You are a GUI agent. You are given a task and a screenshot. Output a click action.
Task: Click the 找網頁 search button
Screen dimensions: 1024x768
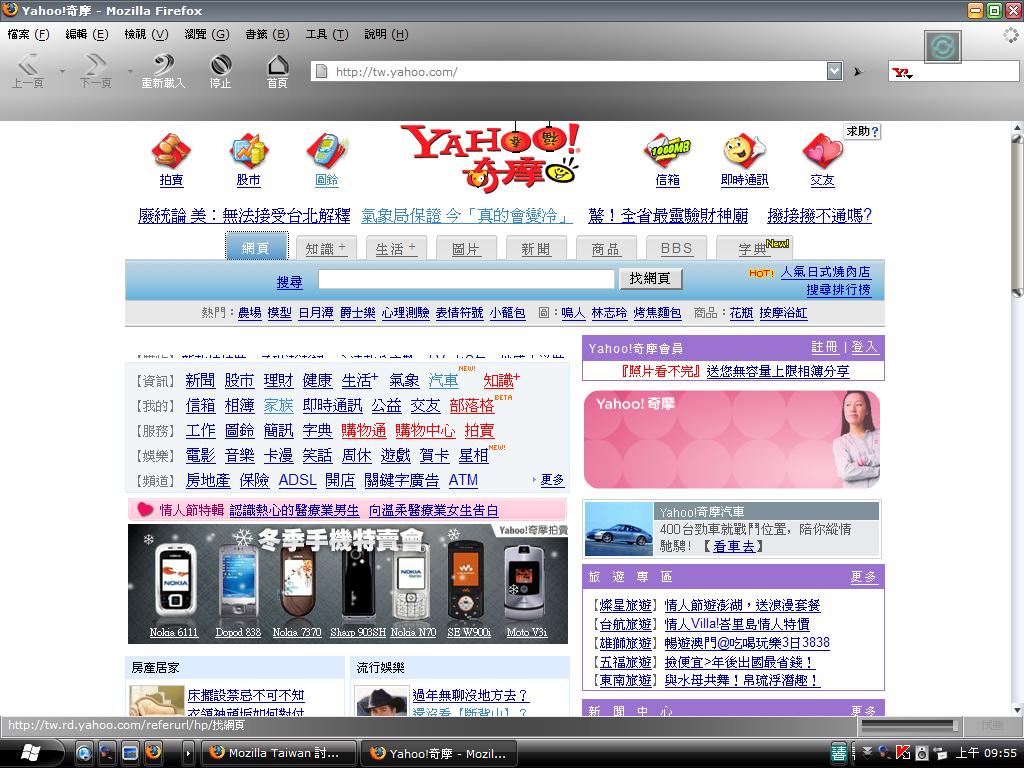(x=650, y=278)
